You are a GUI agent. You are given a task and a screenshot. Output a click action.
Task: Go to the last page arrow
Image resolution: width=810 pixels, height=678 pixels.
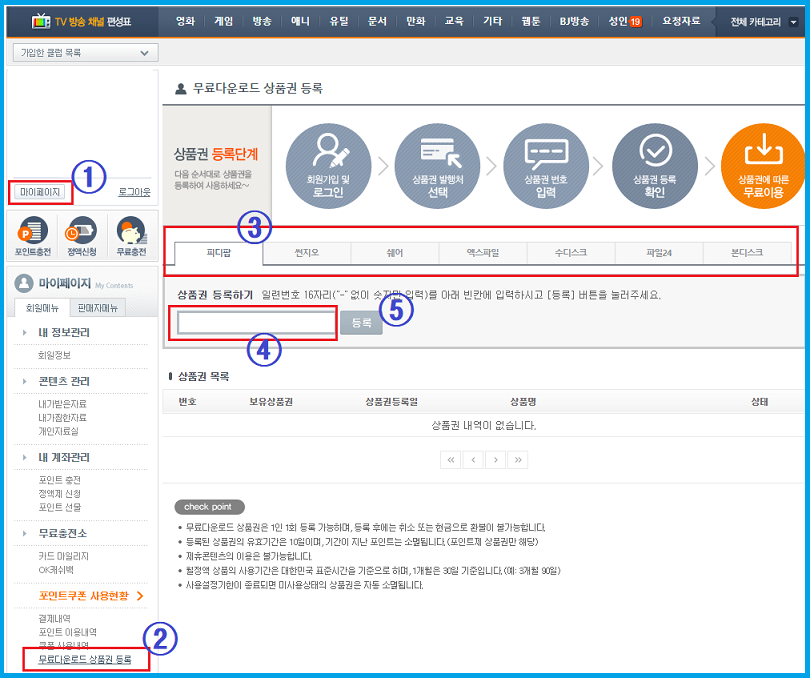(518, 459)
